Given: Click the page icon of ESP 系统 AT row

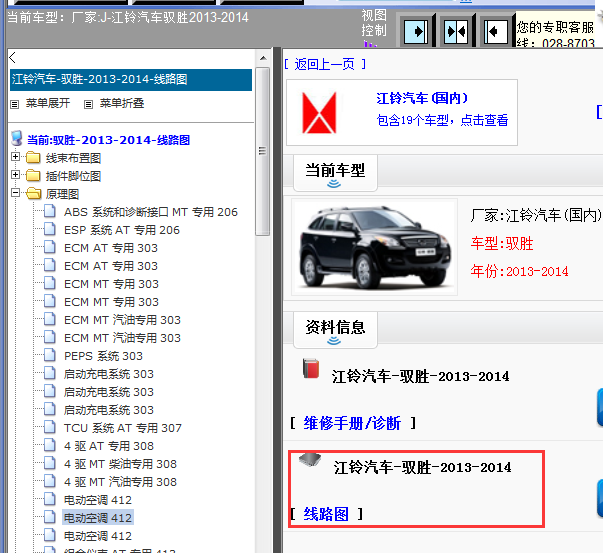Looking at the screenshot, I should [x=50, y=229].
